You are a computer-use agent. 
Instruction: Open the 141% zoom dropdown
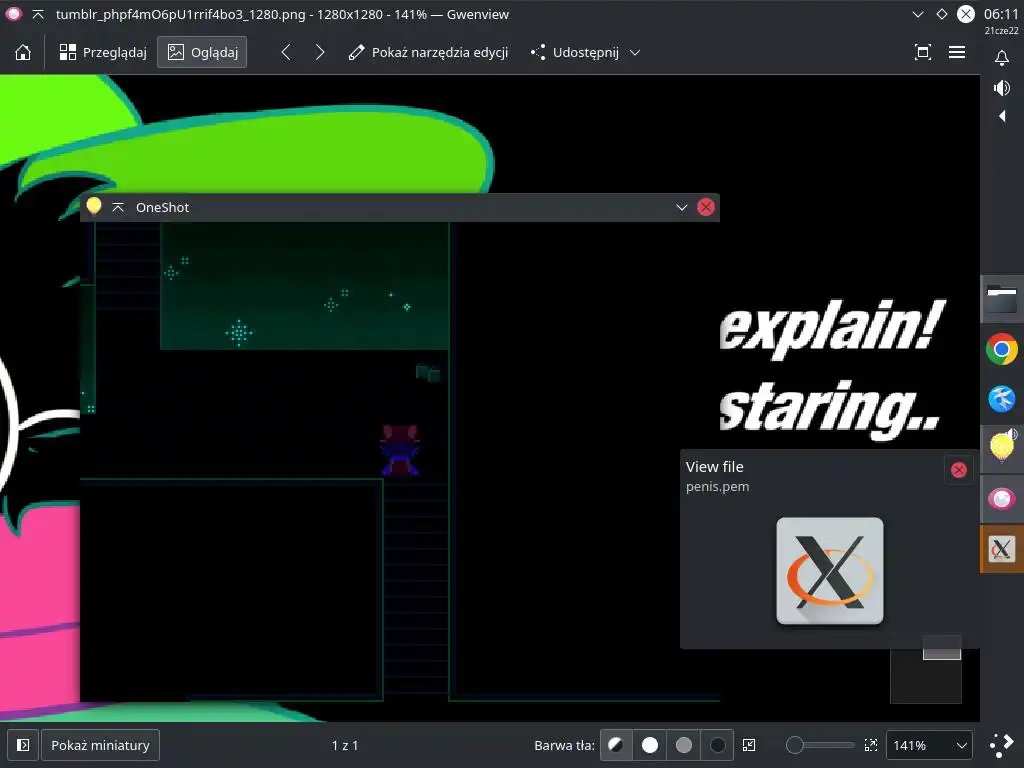[929, 745]
